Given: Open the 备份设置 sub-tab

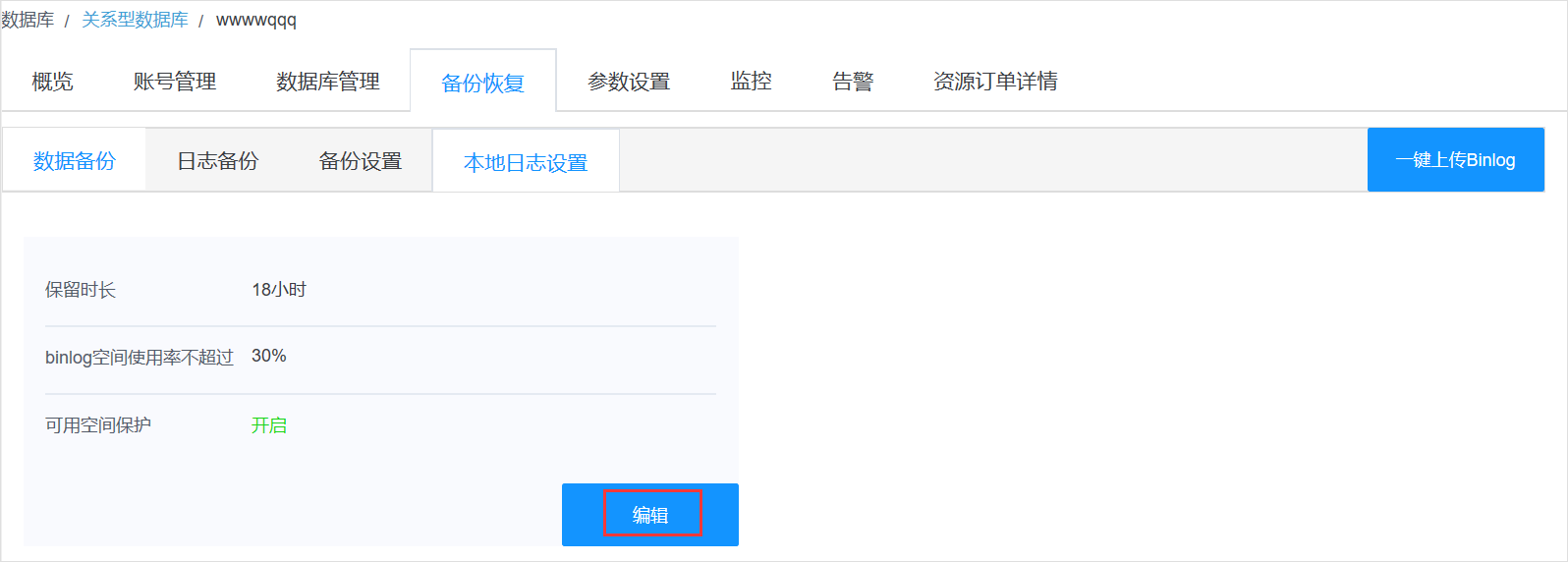Looking at the screenshot, I should (361, 160).
